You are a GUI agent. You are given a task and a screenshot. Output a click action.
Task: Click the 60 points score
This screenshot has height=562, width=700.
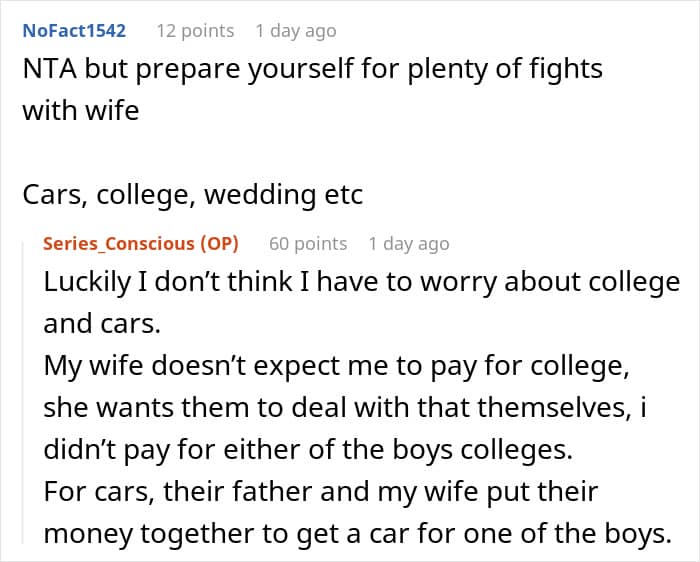click(308, 244)
